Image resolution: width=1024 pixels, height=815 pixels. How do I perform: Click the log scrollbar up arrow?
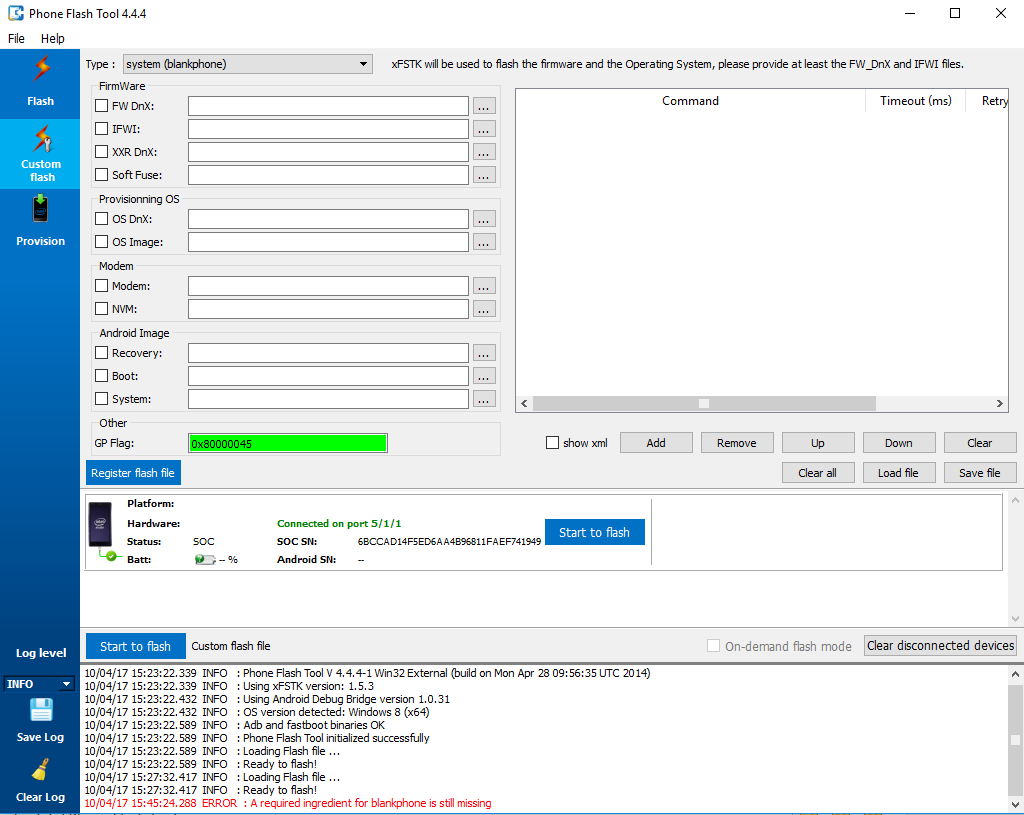[x=1015, y=674]
